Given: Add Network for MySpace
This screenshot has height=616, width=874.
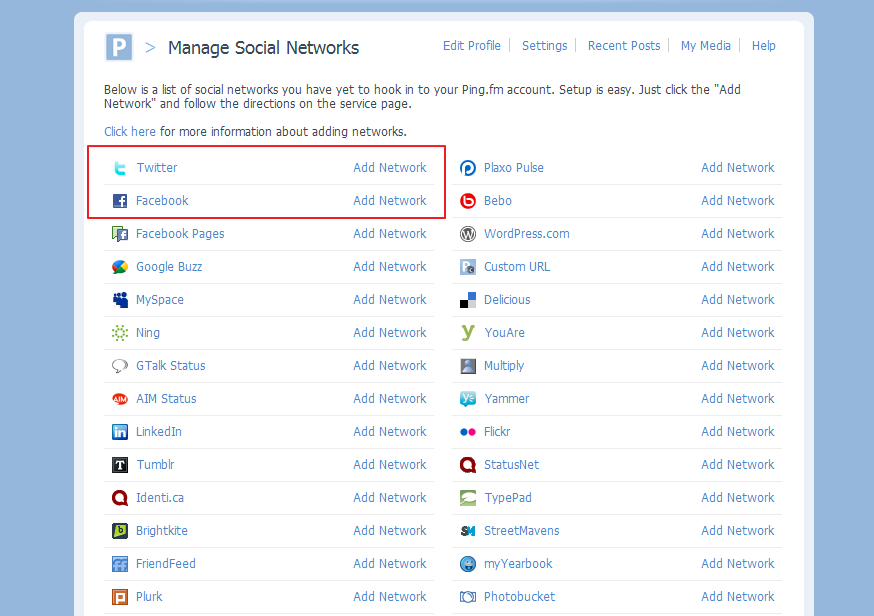Looking at the screenshot, I should [x=390, y=299].
